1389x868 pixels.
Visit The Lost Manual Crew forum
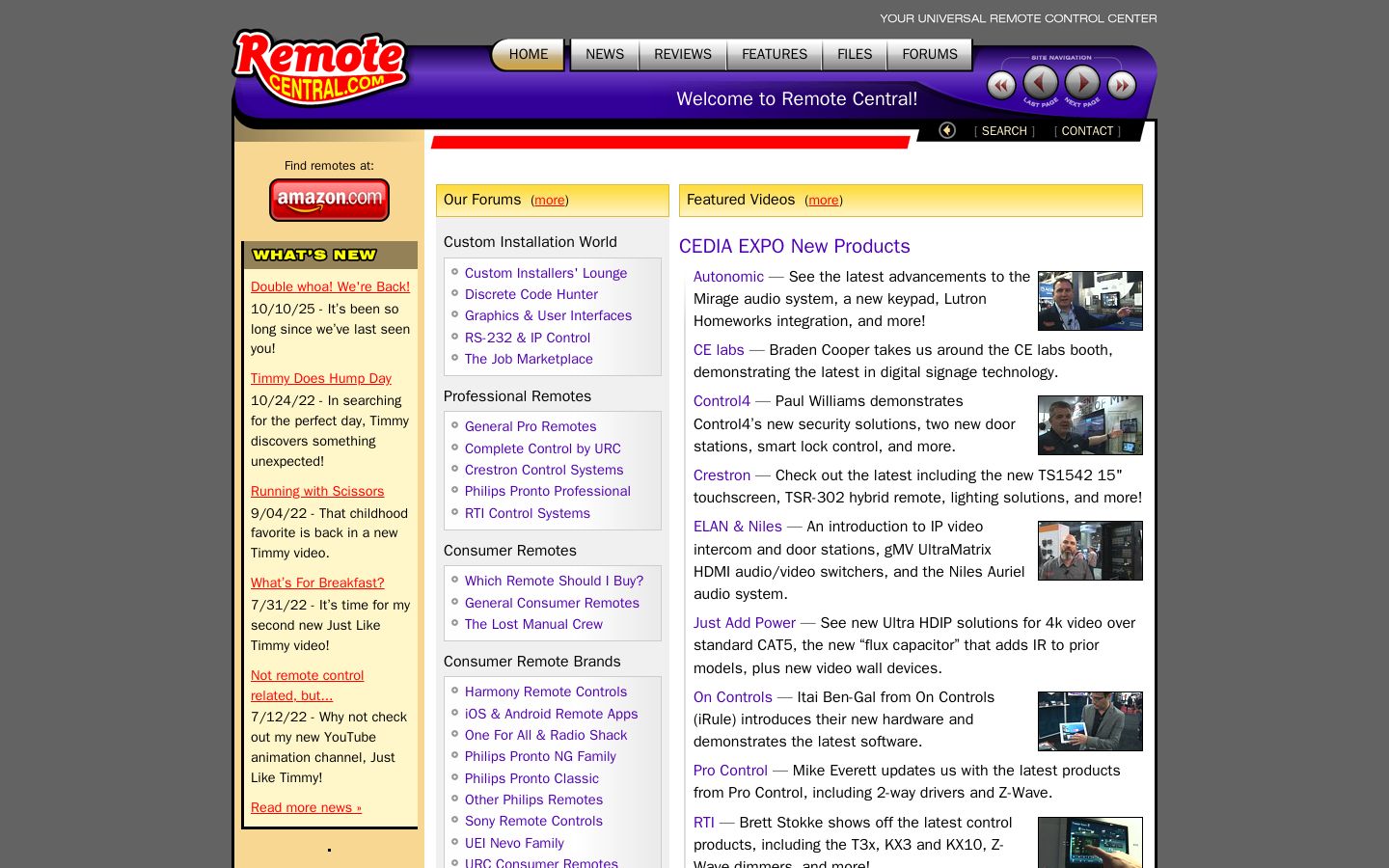tap(533, 624)
